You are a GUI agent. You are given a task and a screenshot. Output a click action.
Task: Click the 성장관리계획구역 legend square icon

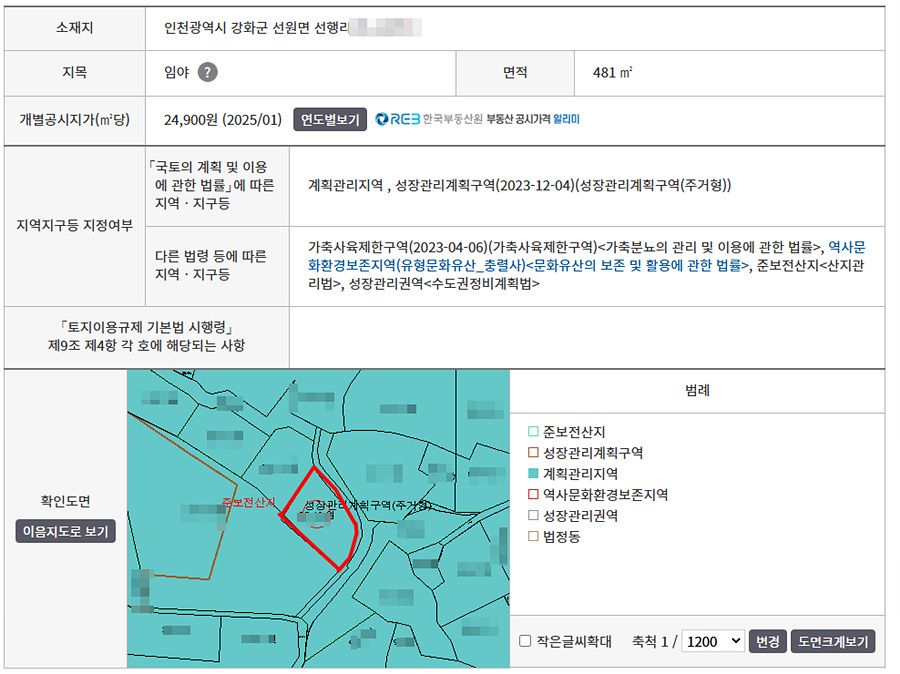[533, 452]
